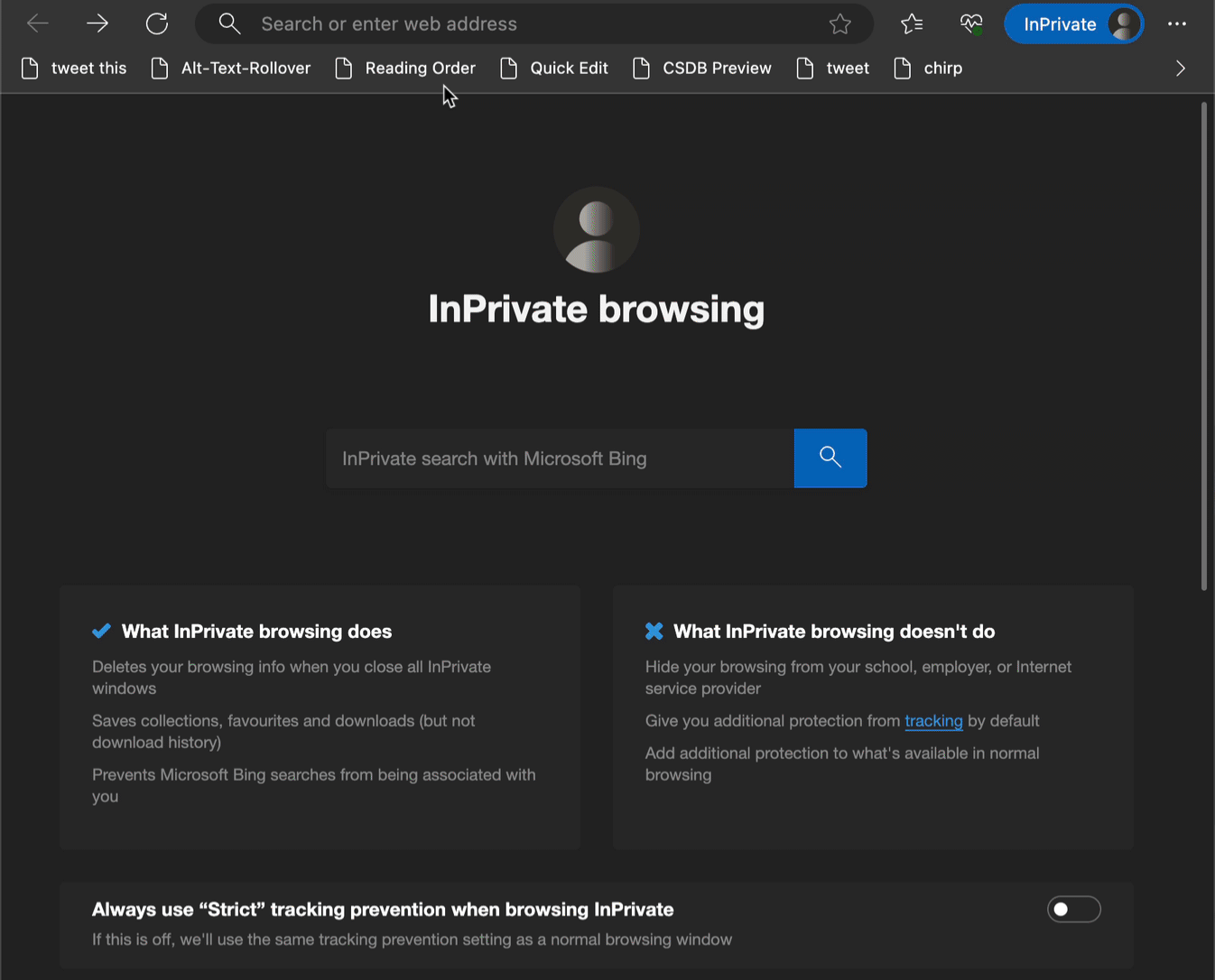
Task: Open the Alt-Text-Rollover bookmark
Action: [231, 69]
